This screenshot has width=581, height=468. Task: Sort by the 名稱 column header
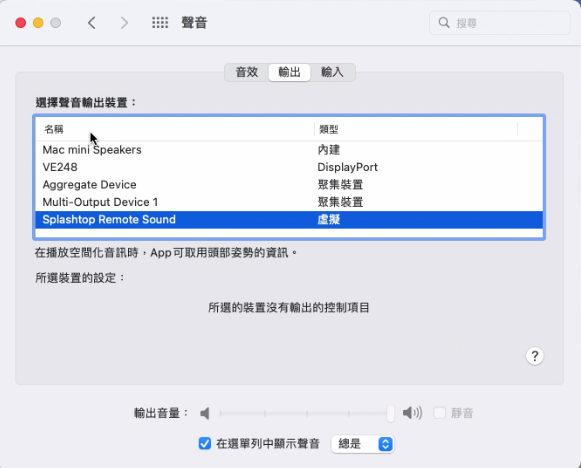(x=175, y=129)
